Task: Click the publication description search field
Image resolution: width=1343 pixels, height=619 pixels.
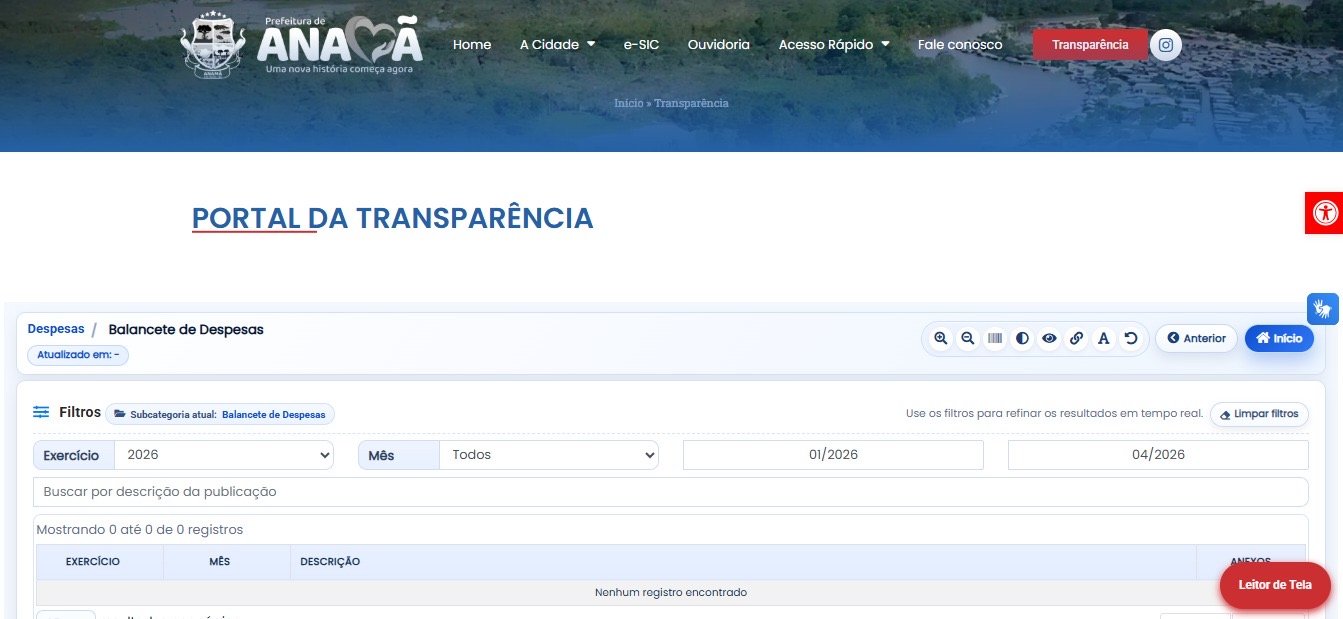Action: [x=670, y=492]
